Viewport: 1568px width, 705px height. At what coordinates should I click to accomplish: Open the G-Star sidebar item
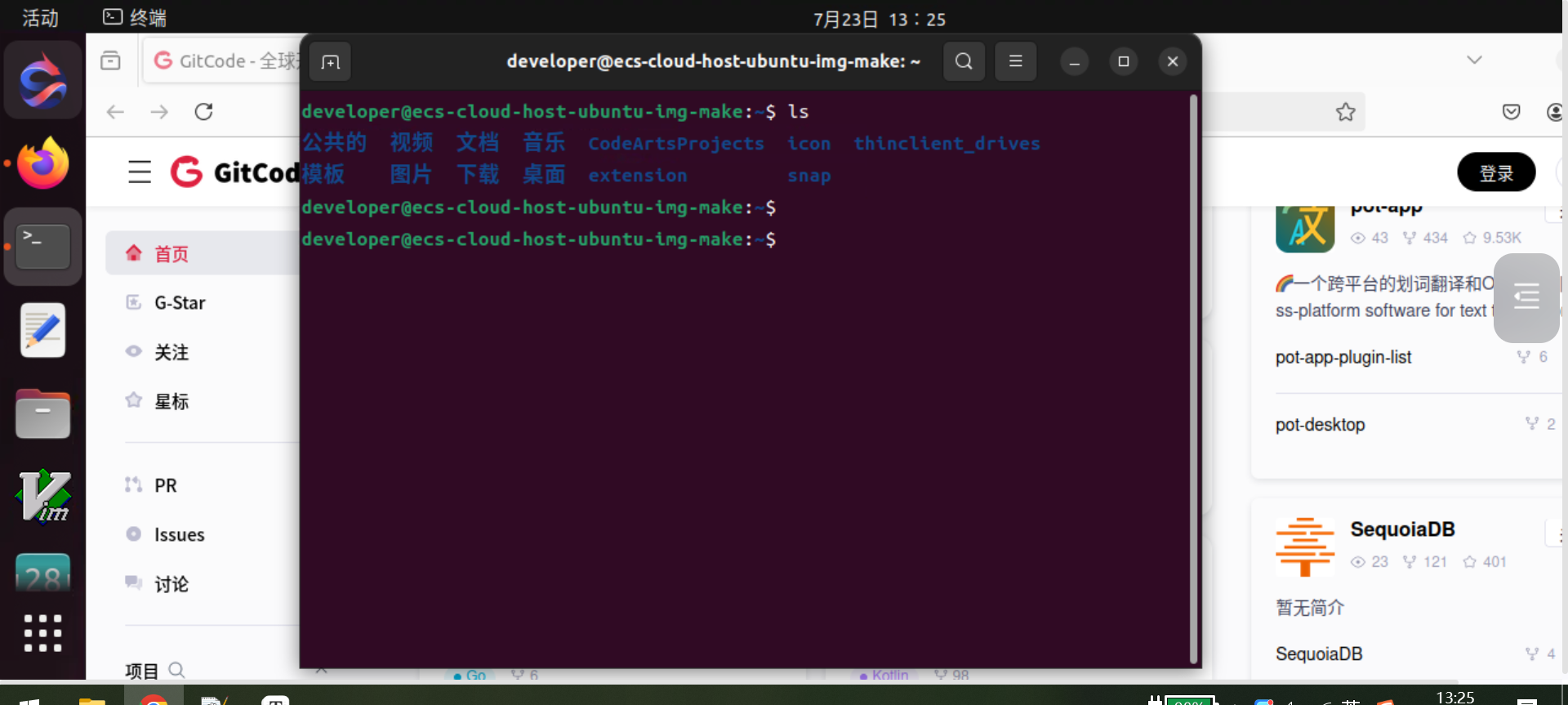[180, 303]
